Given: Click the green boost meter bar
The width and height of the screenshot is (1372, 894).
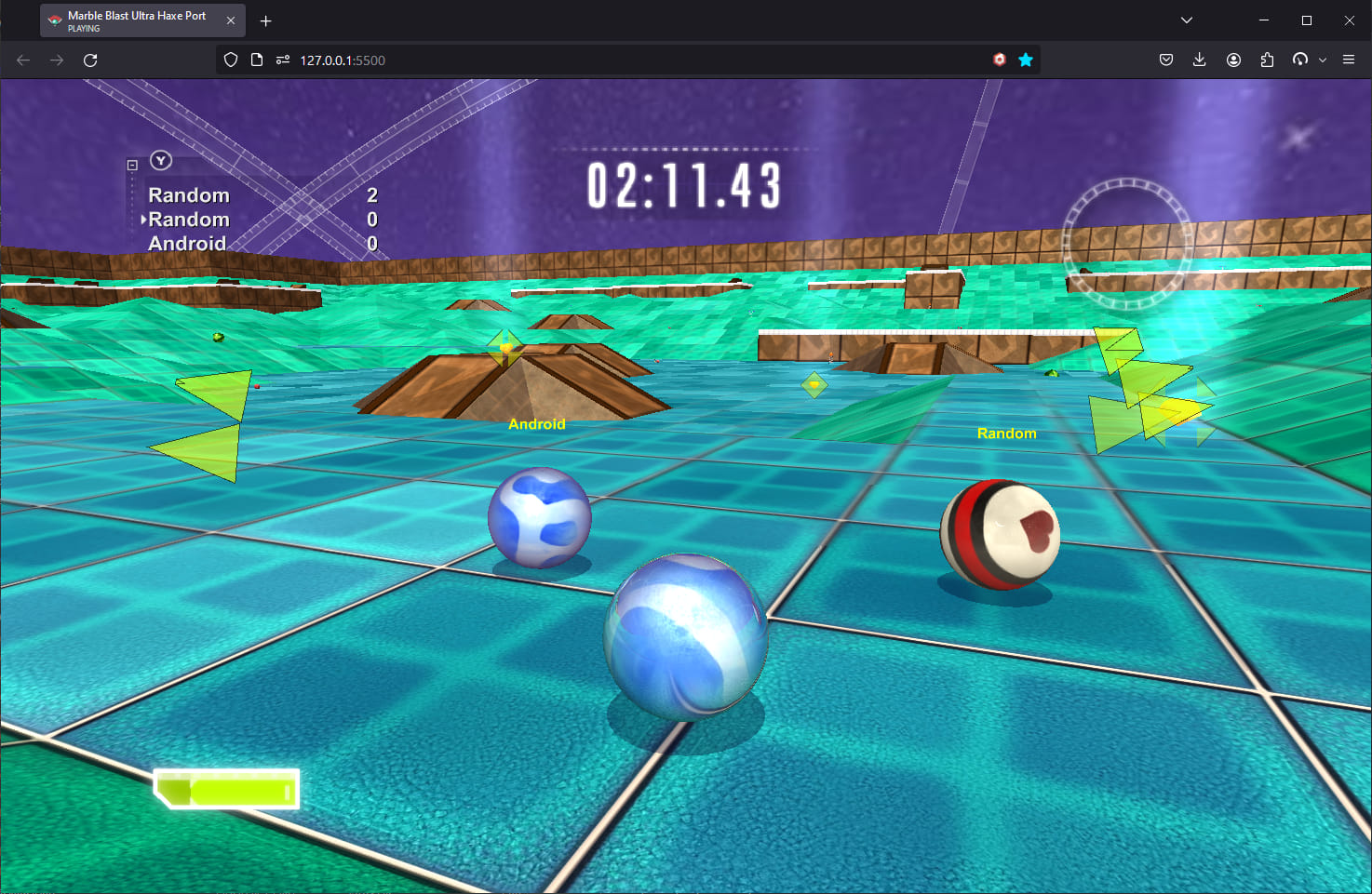Looking at the screenshot, I should tap(226, 790).
